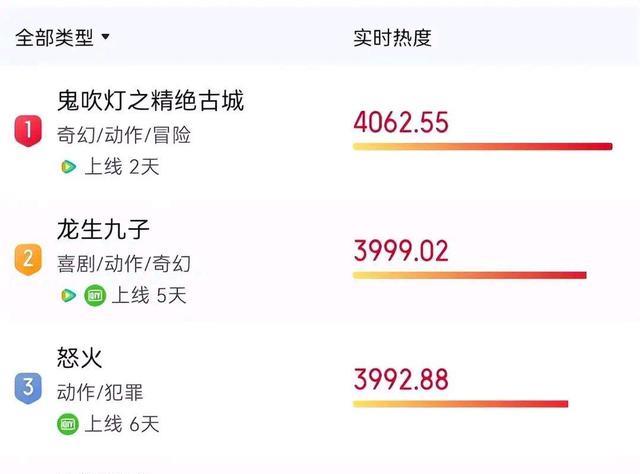Click the 上线 6天 label under 怒火
Screen dimensions: 640x474
122,424
